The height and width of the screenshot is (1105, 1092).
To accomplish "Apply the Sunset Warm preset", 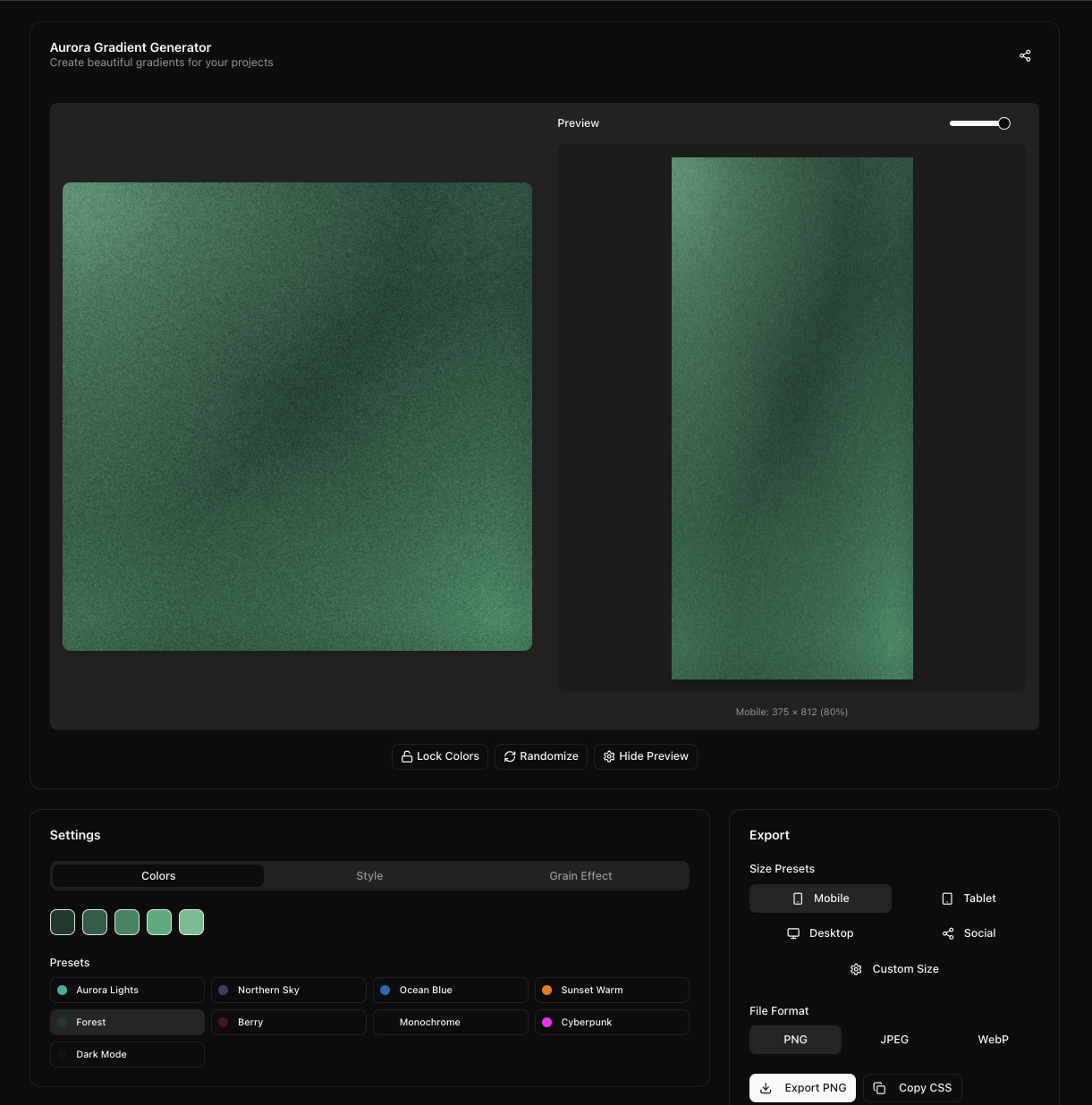I will pyautogui.click(x=612, y=991).
